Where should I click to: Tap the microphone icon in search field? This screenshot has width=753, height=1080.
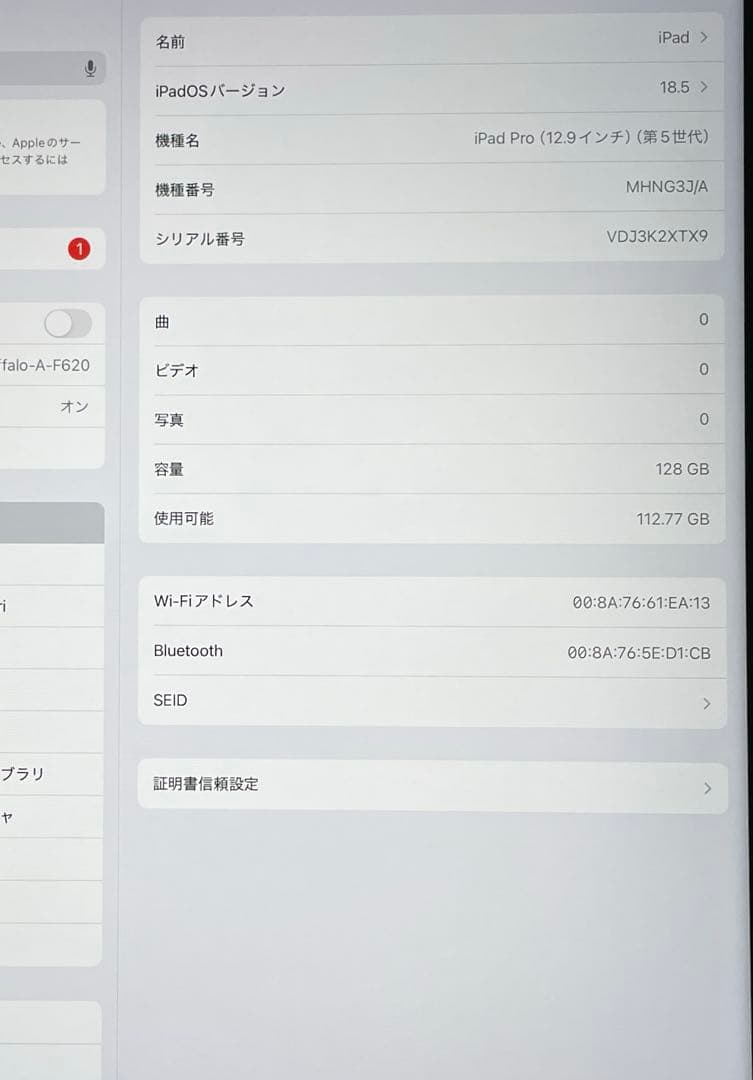point(90,68)
